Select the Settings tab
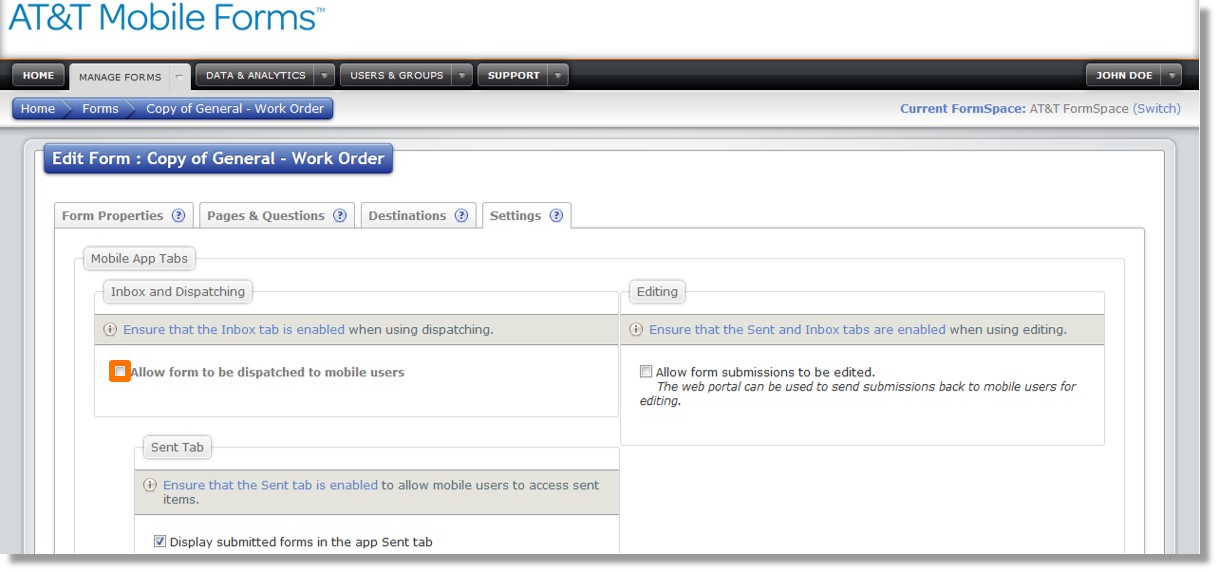1218x572 pixels. tap(515, 216)
